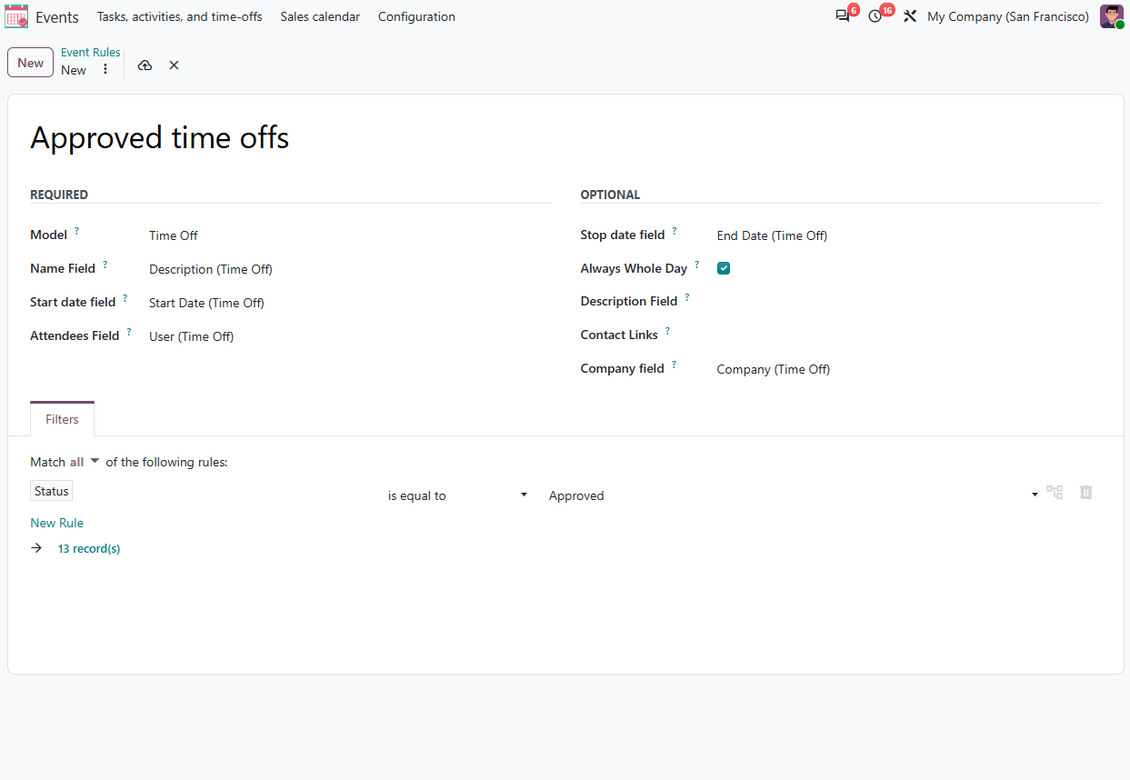
Task: Open the Configuration menu
Action: (x=417, y=17)
